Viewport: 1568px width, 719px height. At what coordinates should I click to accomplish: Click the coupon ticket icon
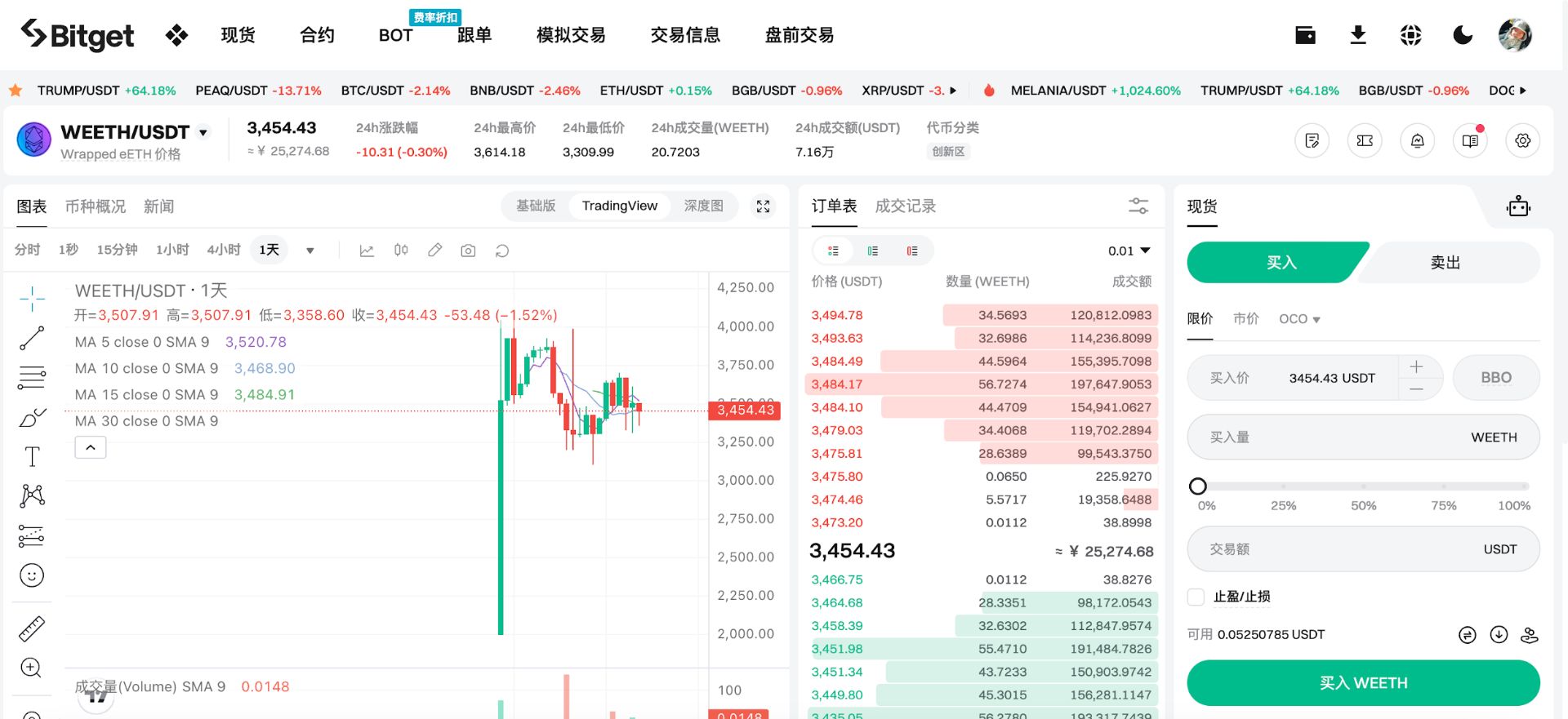click(1365, 140)
